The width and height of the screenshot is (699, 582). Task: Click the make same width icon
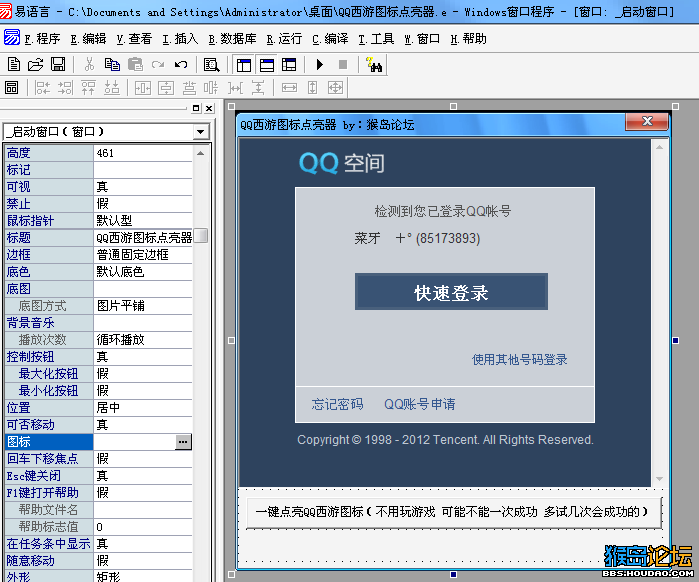(x=289, y=88)
